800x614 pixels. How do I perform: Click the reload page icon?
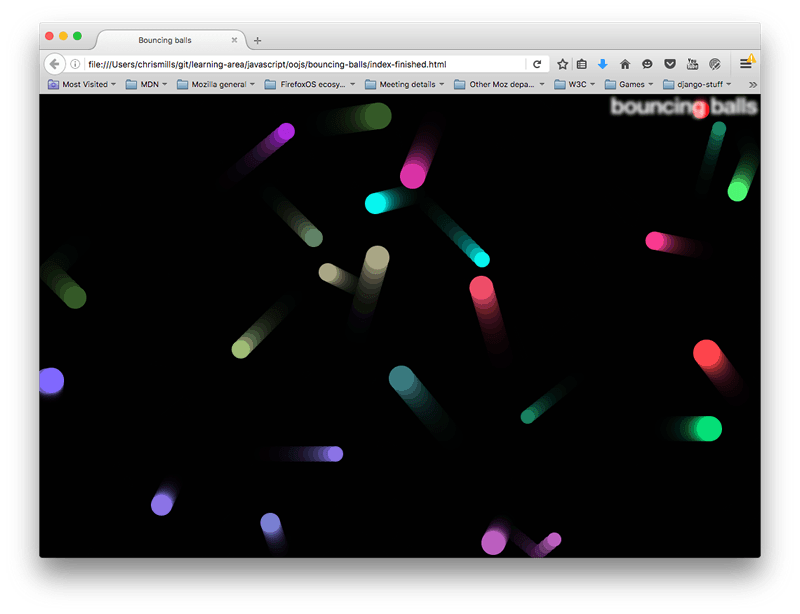[x=536, y=62]
